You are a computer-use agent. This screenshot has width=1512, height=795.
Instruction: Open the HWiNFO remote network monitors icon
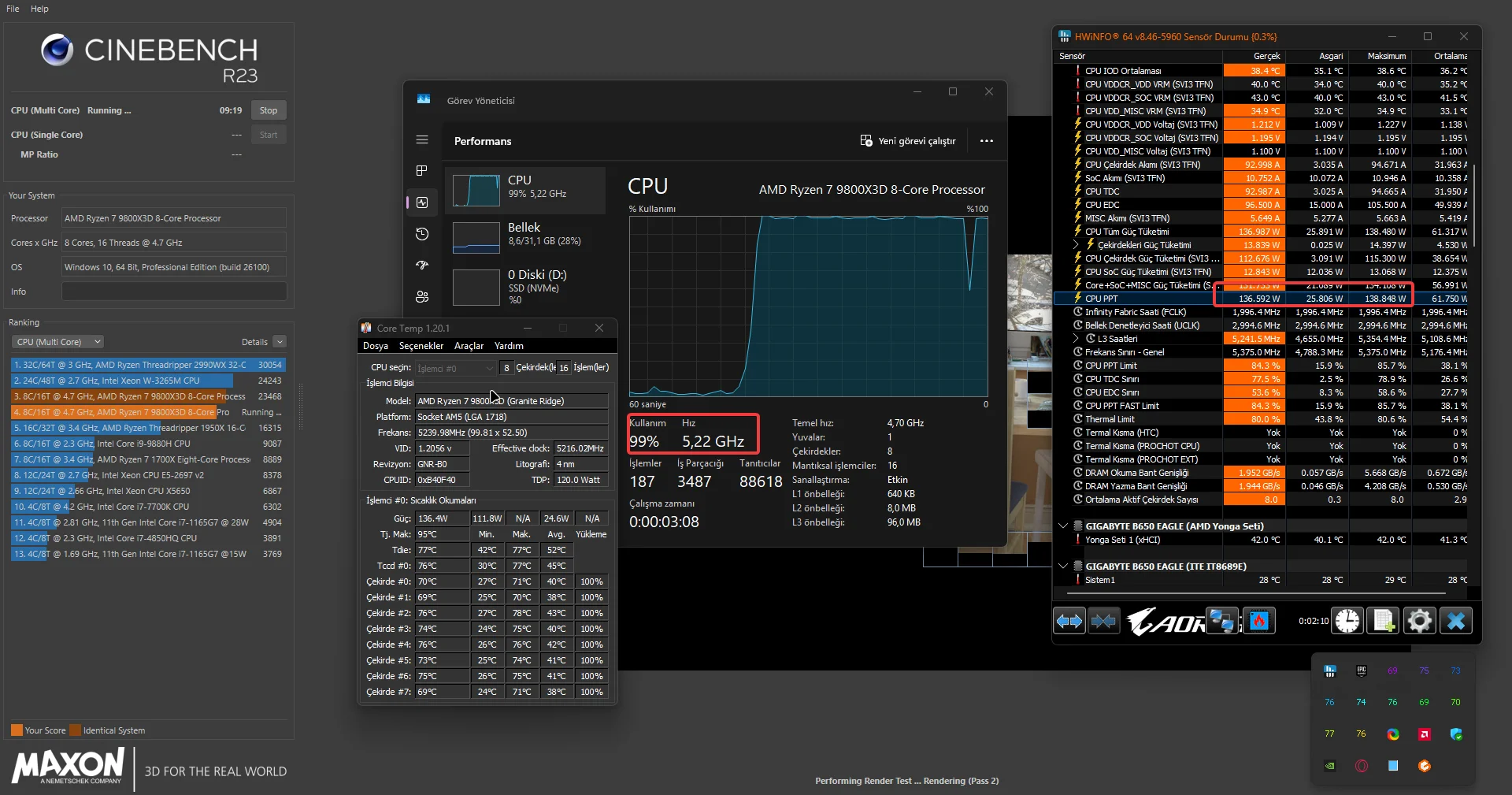tap(1222, 622)
